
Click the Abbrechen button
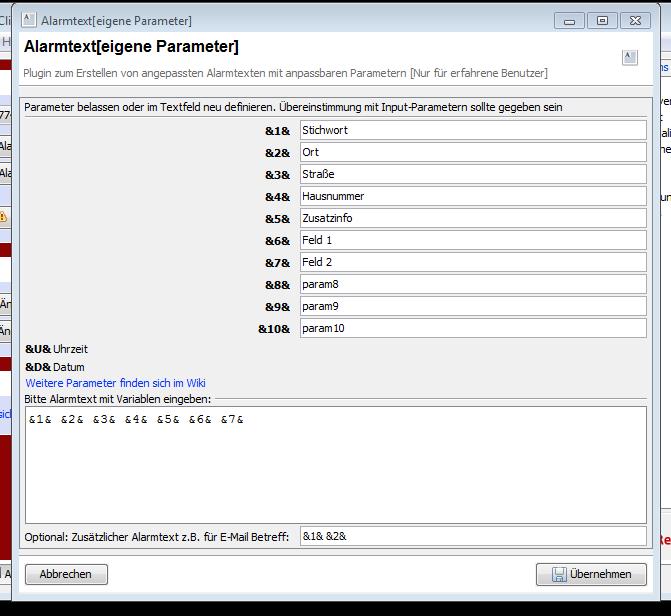pos(66,574)
